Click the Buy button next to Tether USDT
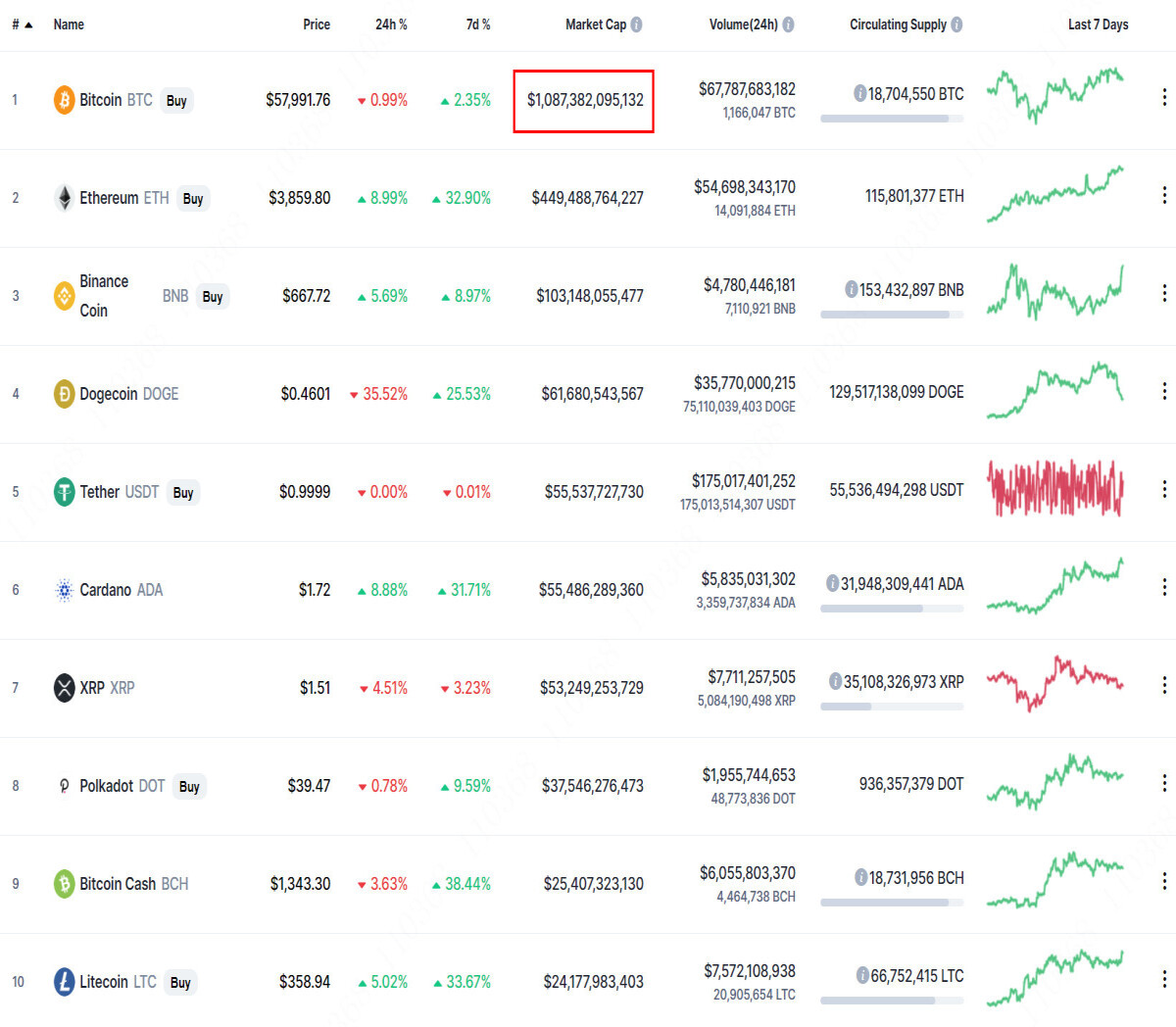The height and width of the screenshot is (1027, 1176). tap(183, 493)
